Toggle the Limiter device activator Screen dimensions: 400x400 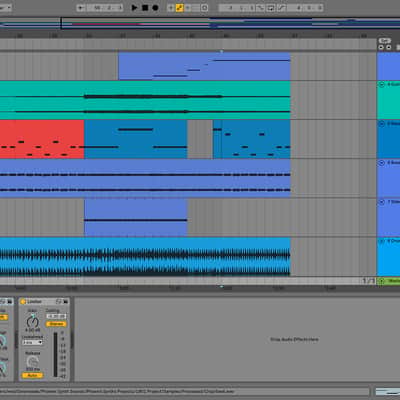[23, 302]
